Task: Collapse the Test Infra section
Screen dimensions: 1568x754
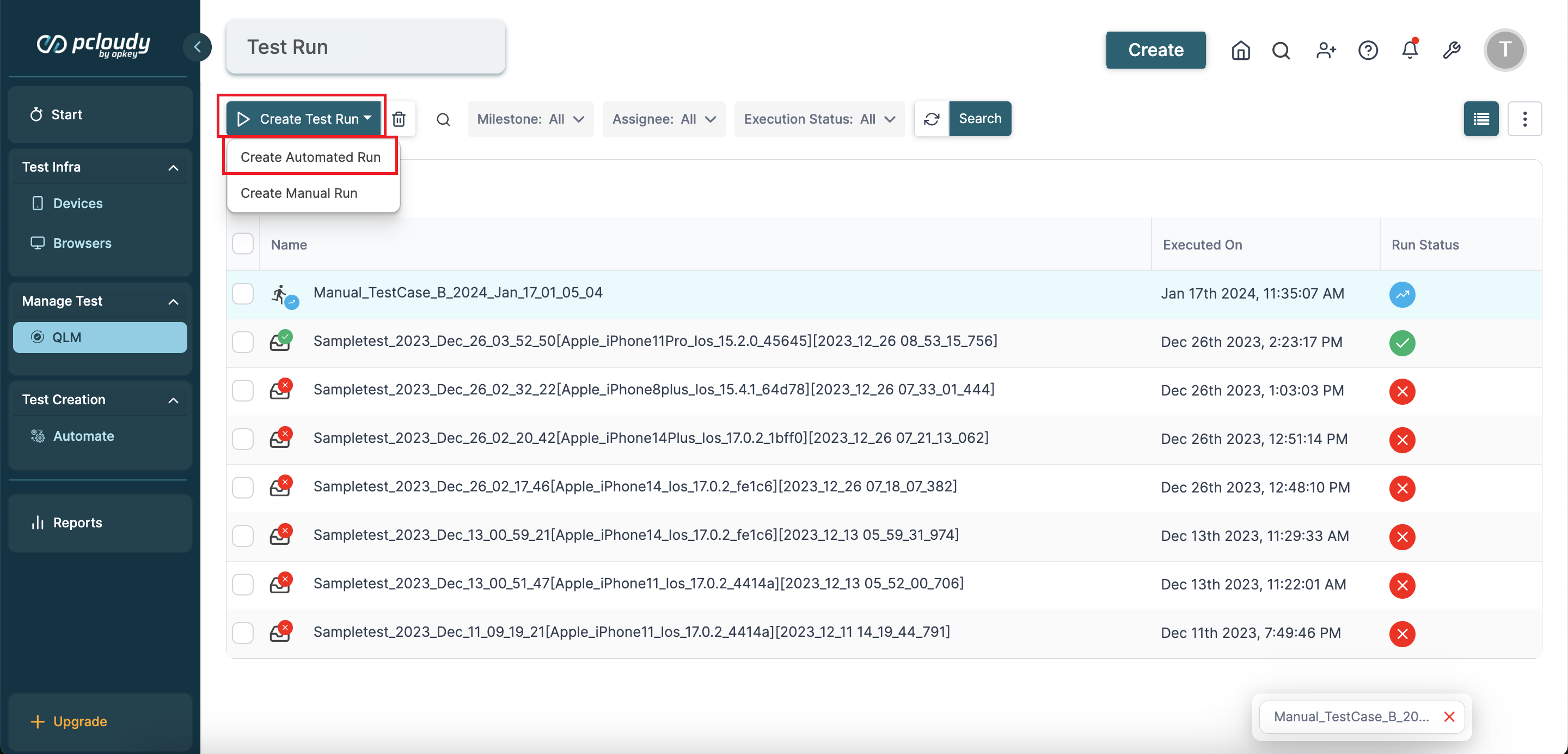Action: (x=174, y=167)
